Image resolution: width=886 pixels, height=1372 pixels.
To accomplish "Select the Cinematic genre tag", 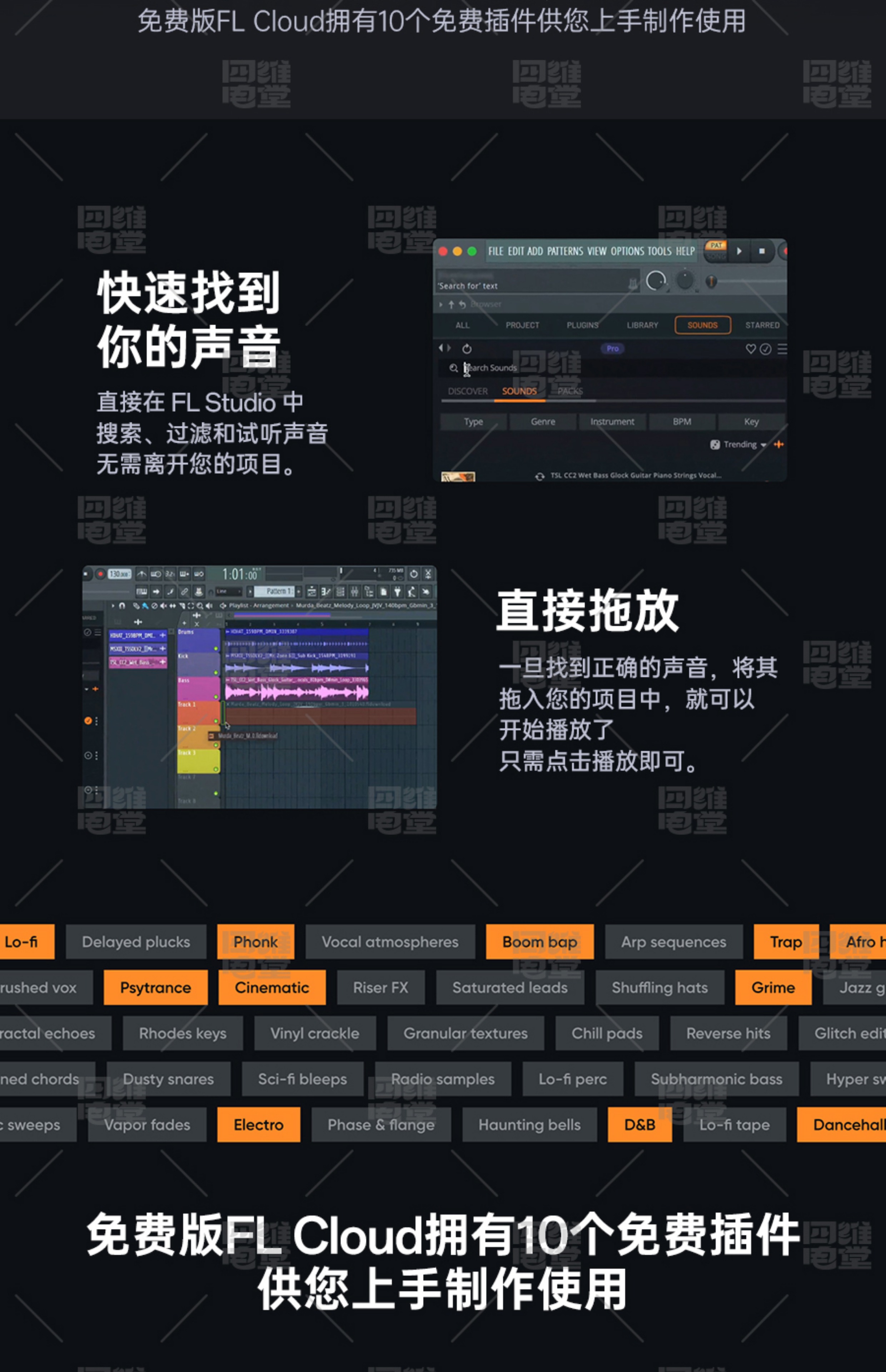I will click(x=272, y=987).
